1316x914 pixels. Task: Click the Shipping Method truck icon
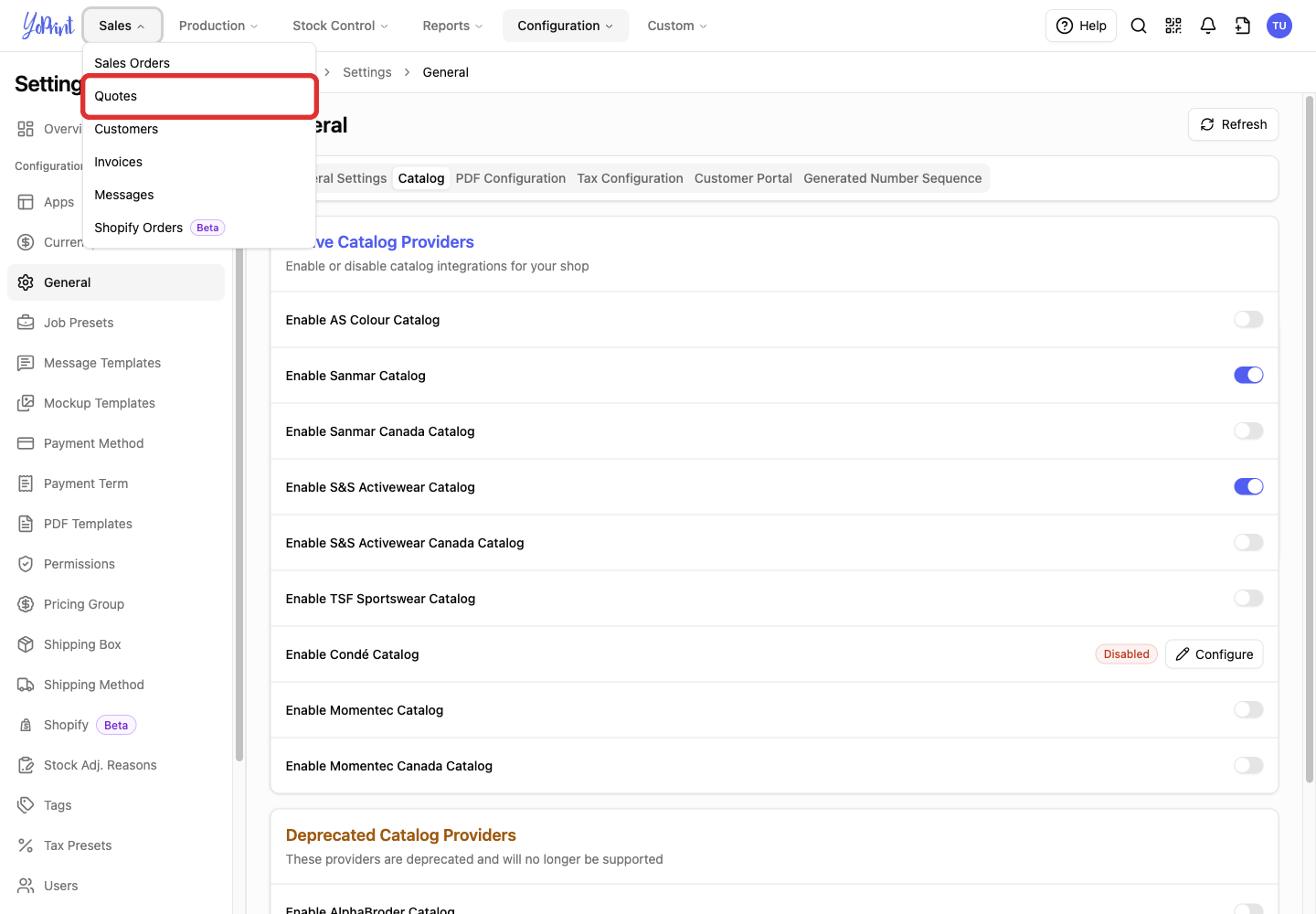26,685
